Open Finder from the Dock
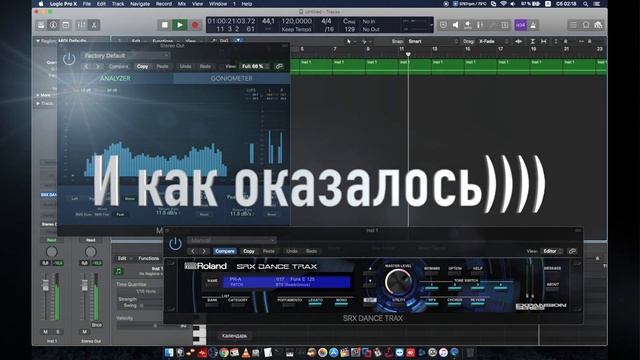This screenshot has width=640, height=360. pyautogui.click(x=169, y=352)
